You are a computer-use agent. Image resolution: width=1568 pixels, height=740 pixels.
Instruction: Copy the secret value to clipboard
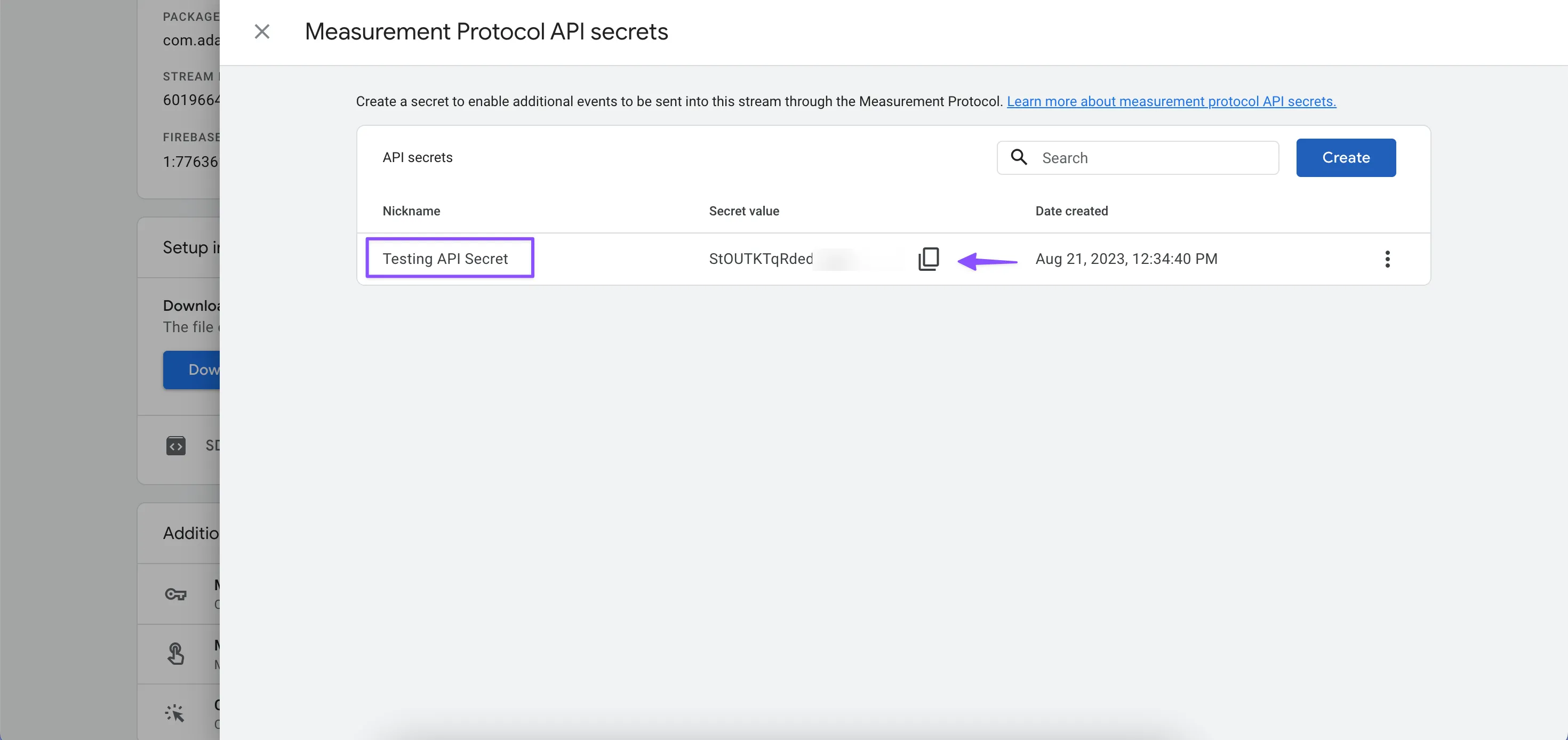[928, 259]
